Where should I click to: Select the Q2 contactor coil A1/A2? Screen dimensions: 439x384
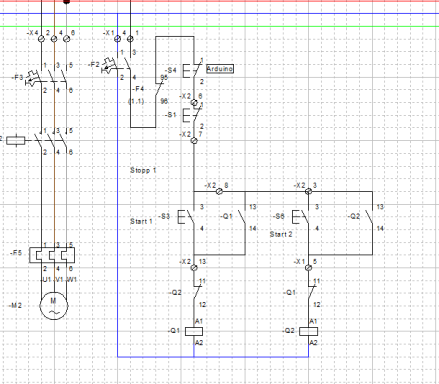(308, 331)
